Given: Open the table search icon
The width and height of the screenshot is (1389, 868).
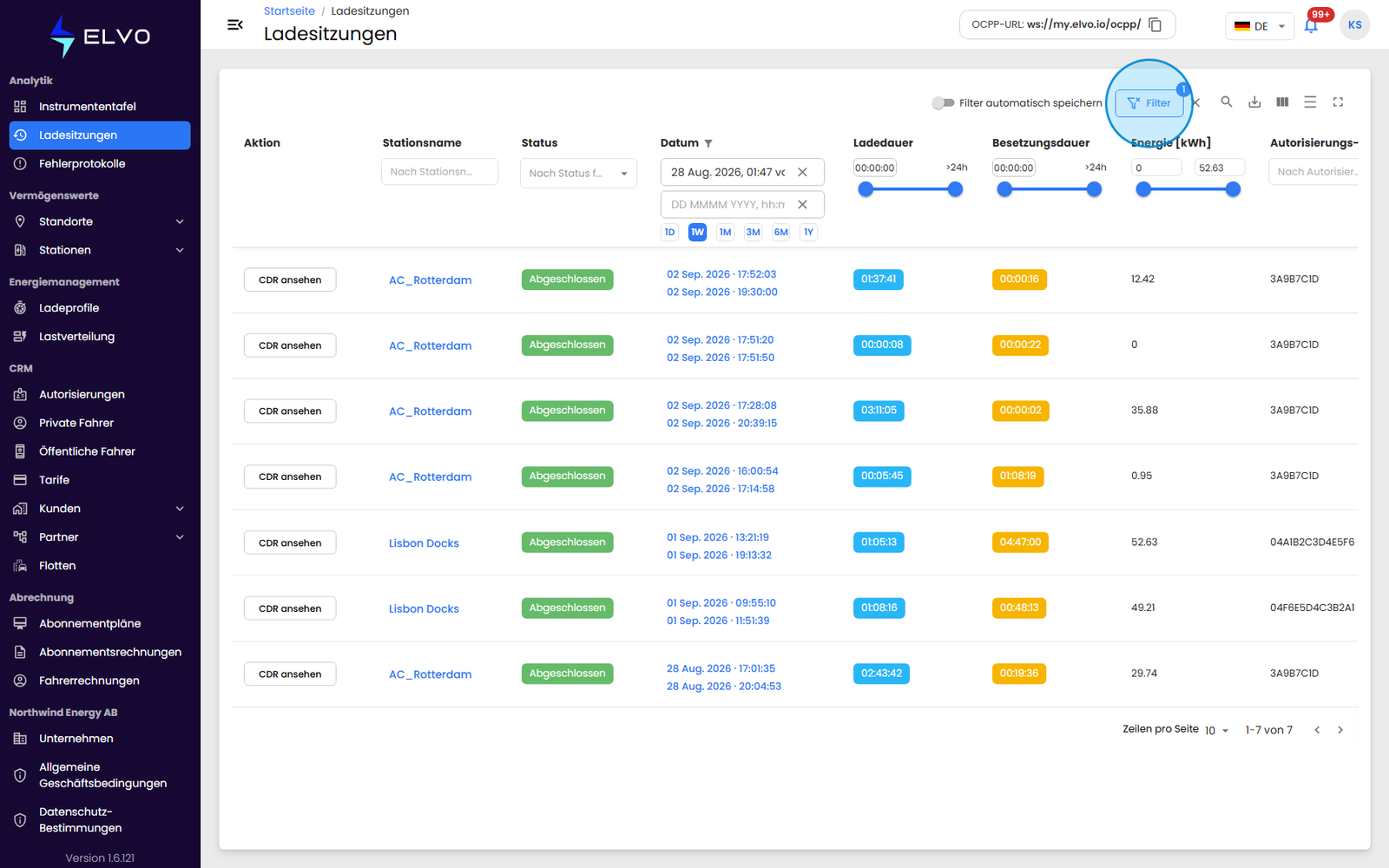Looking at the screenshot, I should tap(1227, 102).
